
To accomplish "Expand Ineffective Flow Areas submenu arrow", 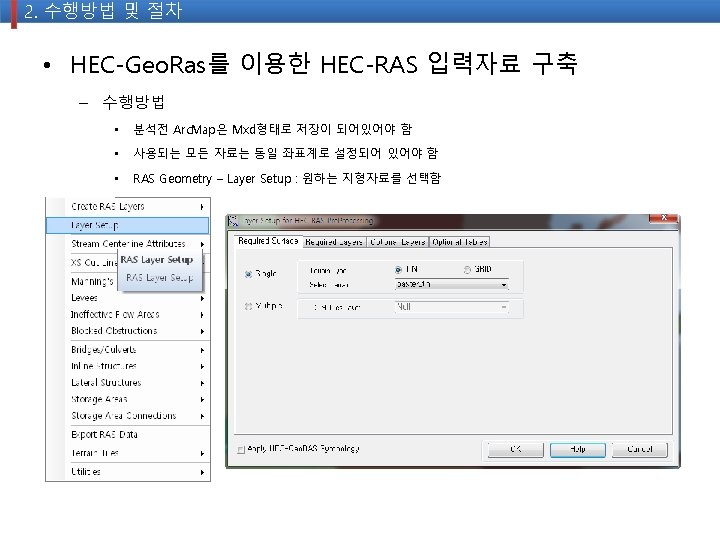I will [202, 315].
